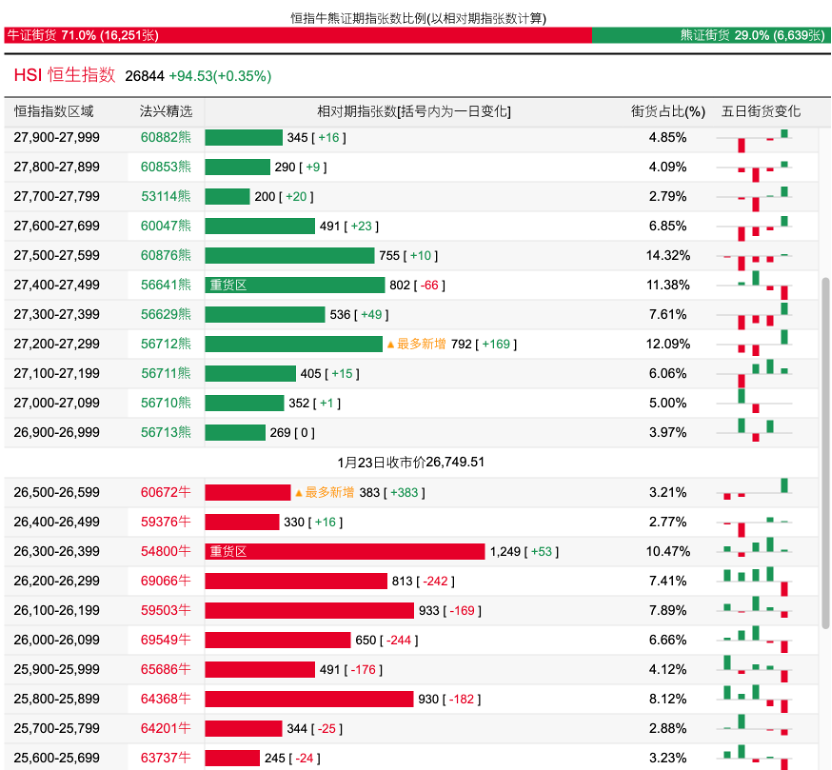Open bear certificate link 56641熊
The image size is (832, 770).
pyautogui.click(x=166, y=285)
